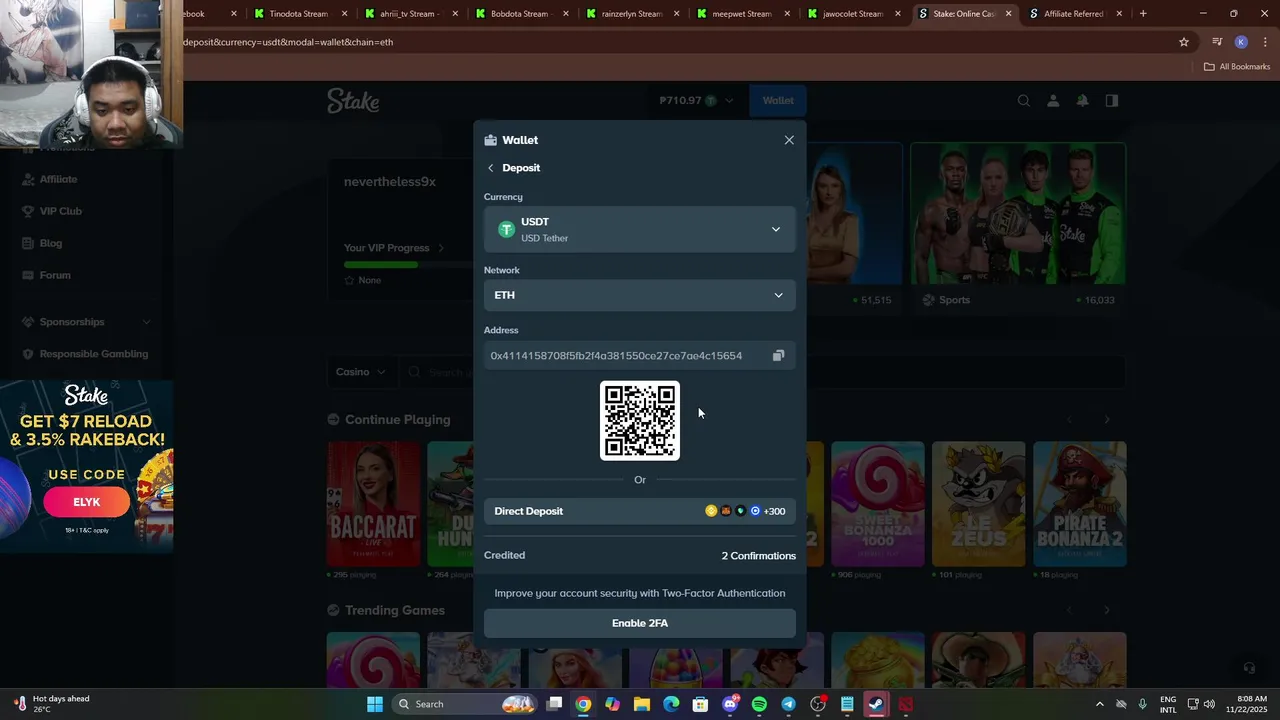The image size is (1280, 720).
Task: Open Task View on taskbar
Action: click(555, 704)
